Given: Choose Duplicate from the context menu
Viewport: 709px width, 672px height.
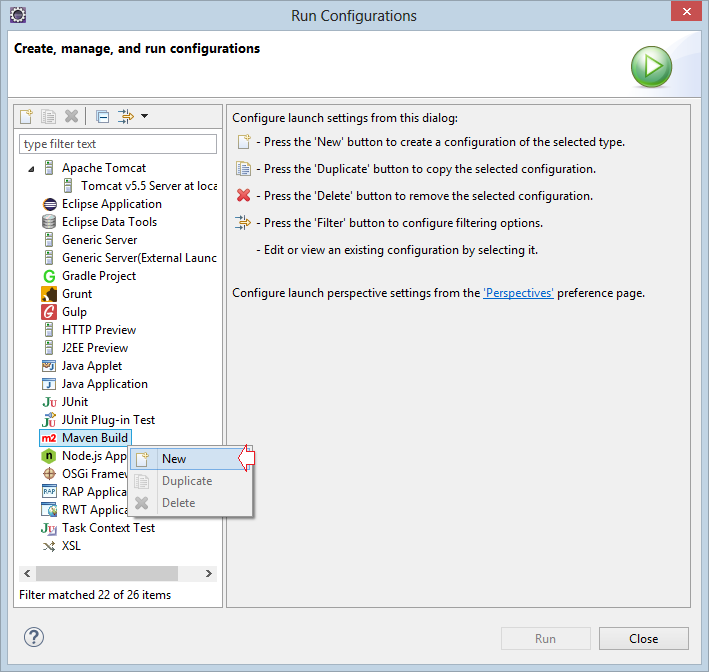Looking at the screenshot, I should coord(190,481).
